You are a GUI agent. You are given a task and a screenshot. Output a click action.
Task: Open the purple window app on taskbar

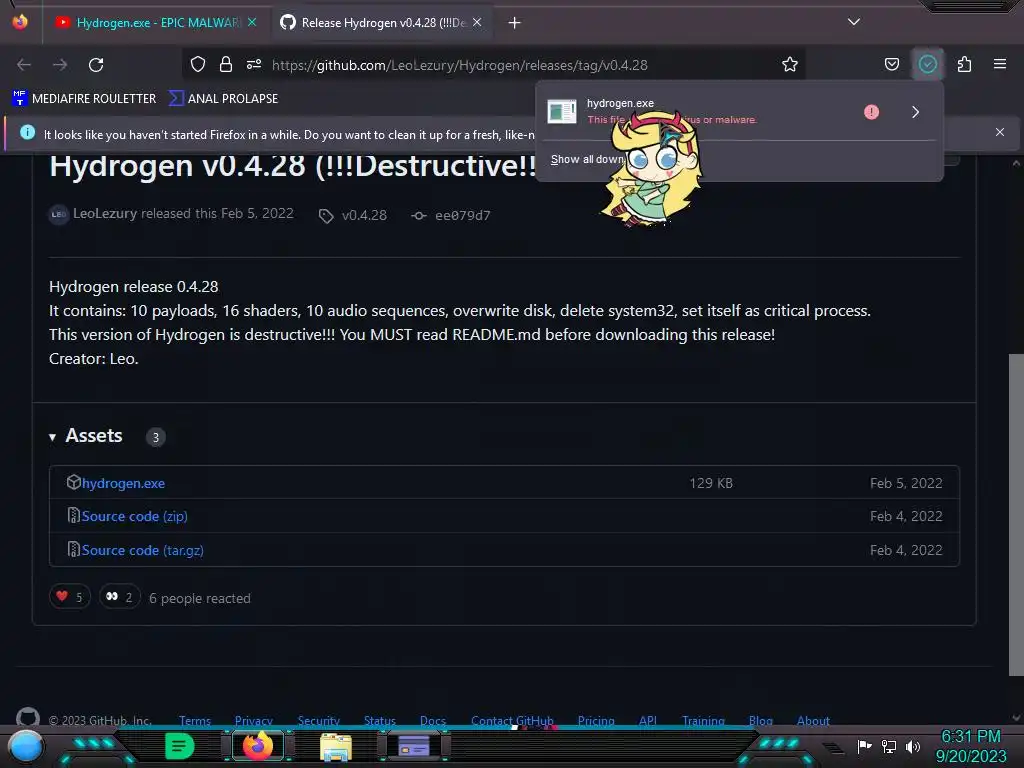click(413, 746)
